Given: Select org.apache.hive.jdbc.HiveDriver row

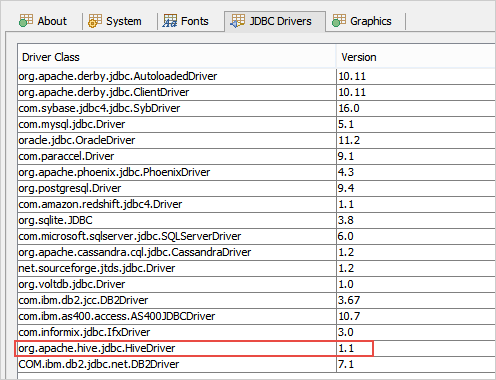Looking at the screenshot, I should click(257, 348).
